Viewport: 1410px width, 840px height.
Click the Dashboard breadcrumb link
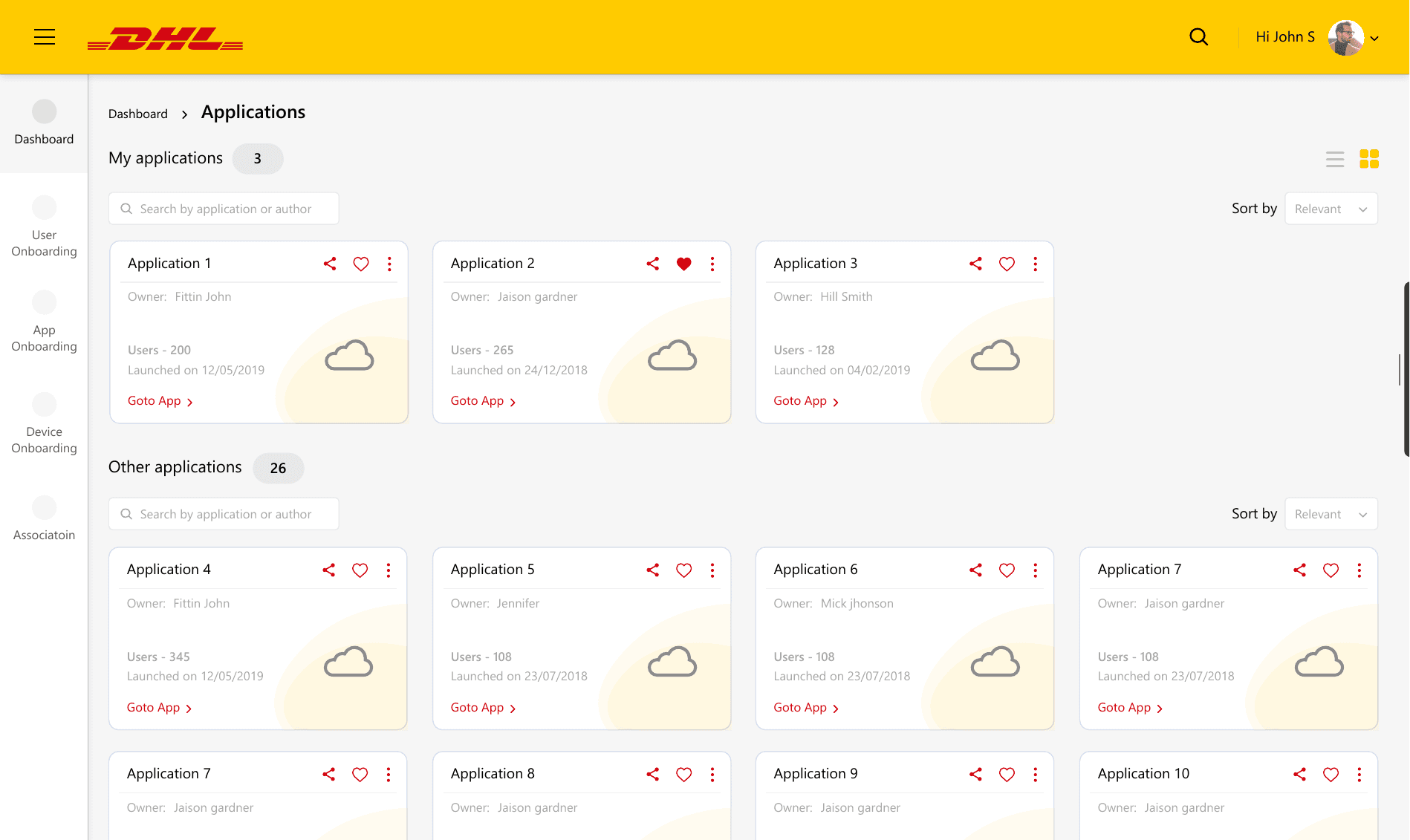[138, 114]
